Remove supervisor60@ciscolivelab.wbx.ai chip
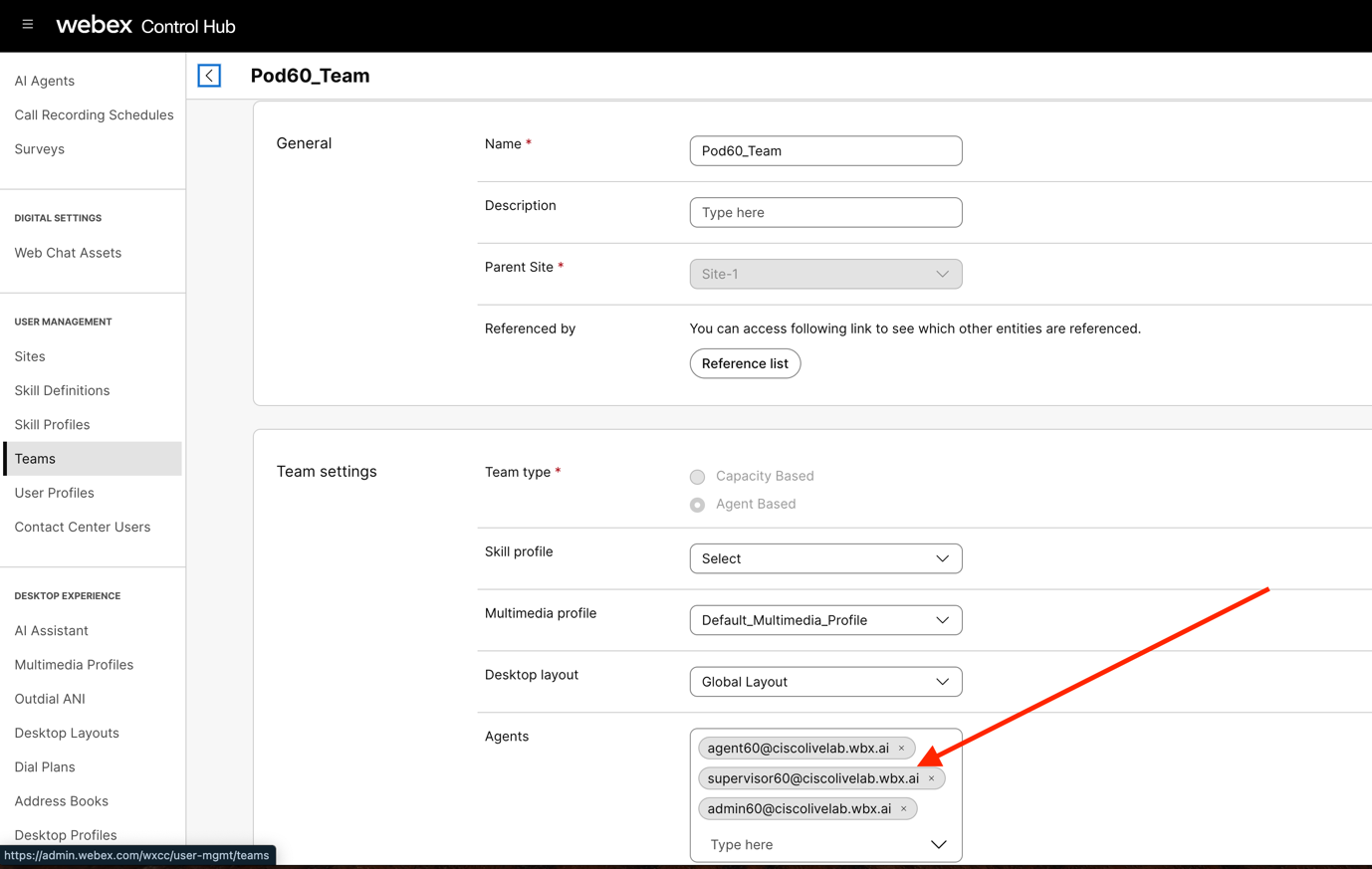The image size is (1372, 869). pos(932,778)
